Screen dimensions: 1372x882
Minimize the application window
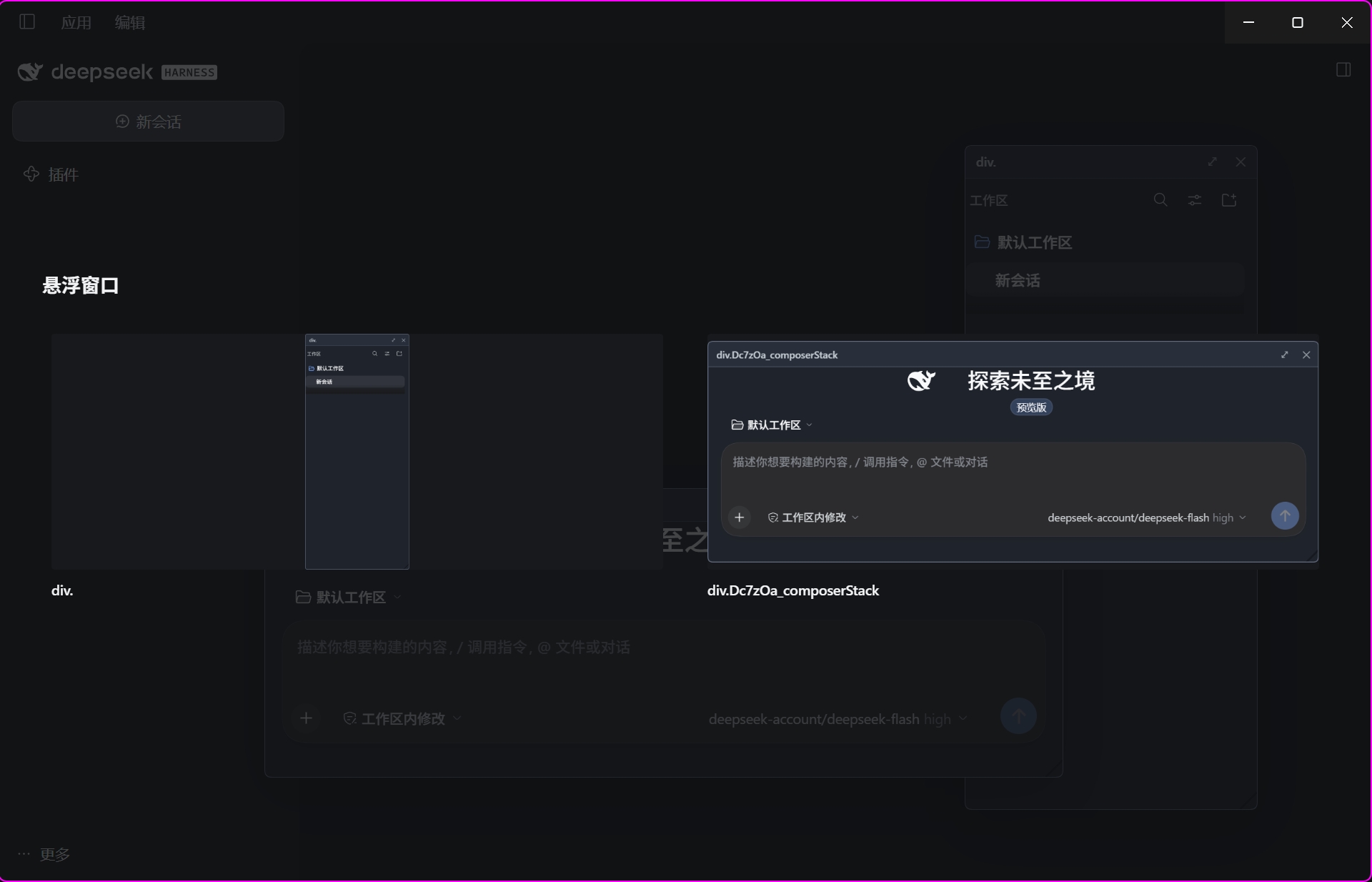tap(1249, 23)
